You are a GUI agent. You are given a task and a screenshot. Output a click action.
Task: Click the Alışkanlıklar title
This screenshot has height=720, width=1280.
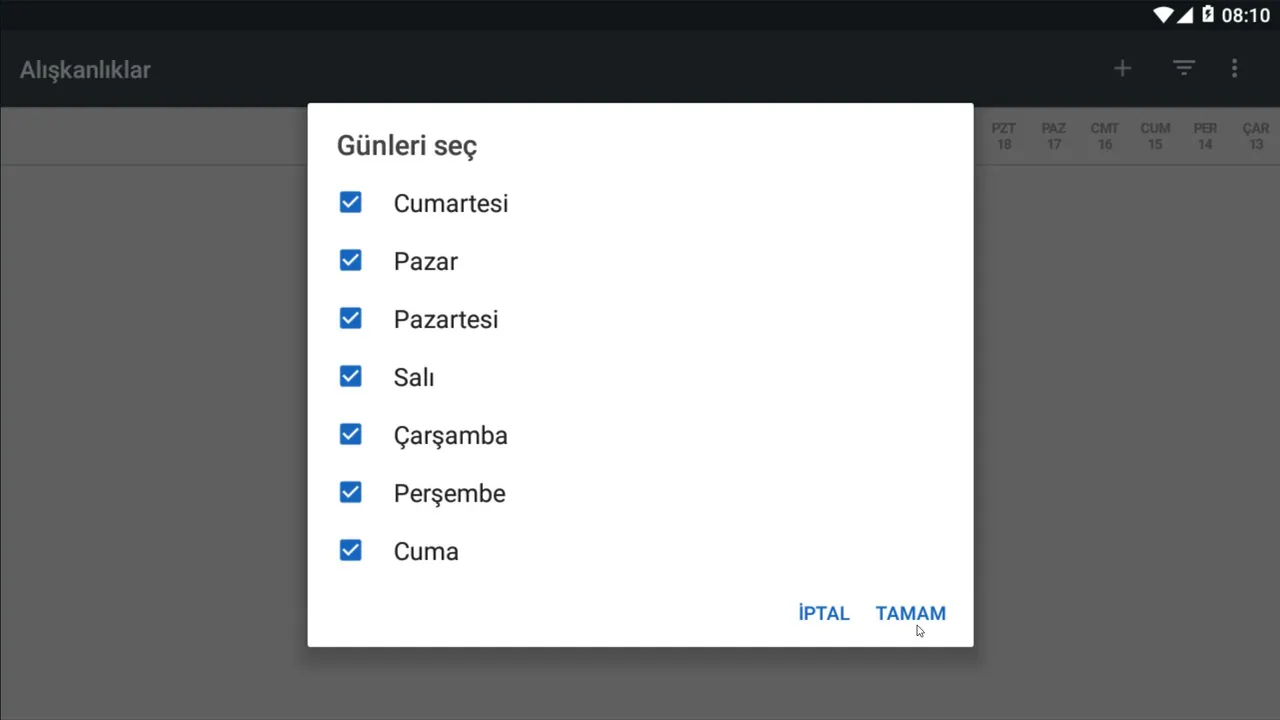point(85,70)
